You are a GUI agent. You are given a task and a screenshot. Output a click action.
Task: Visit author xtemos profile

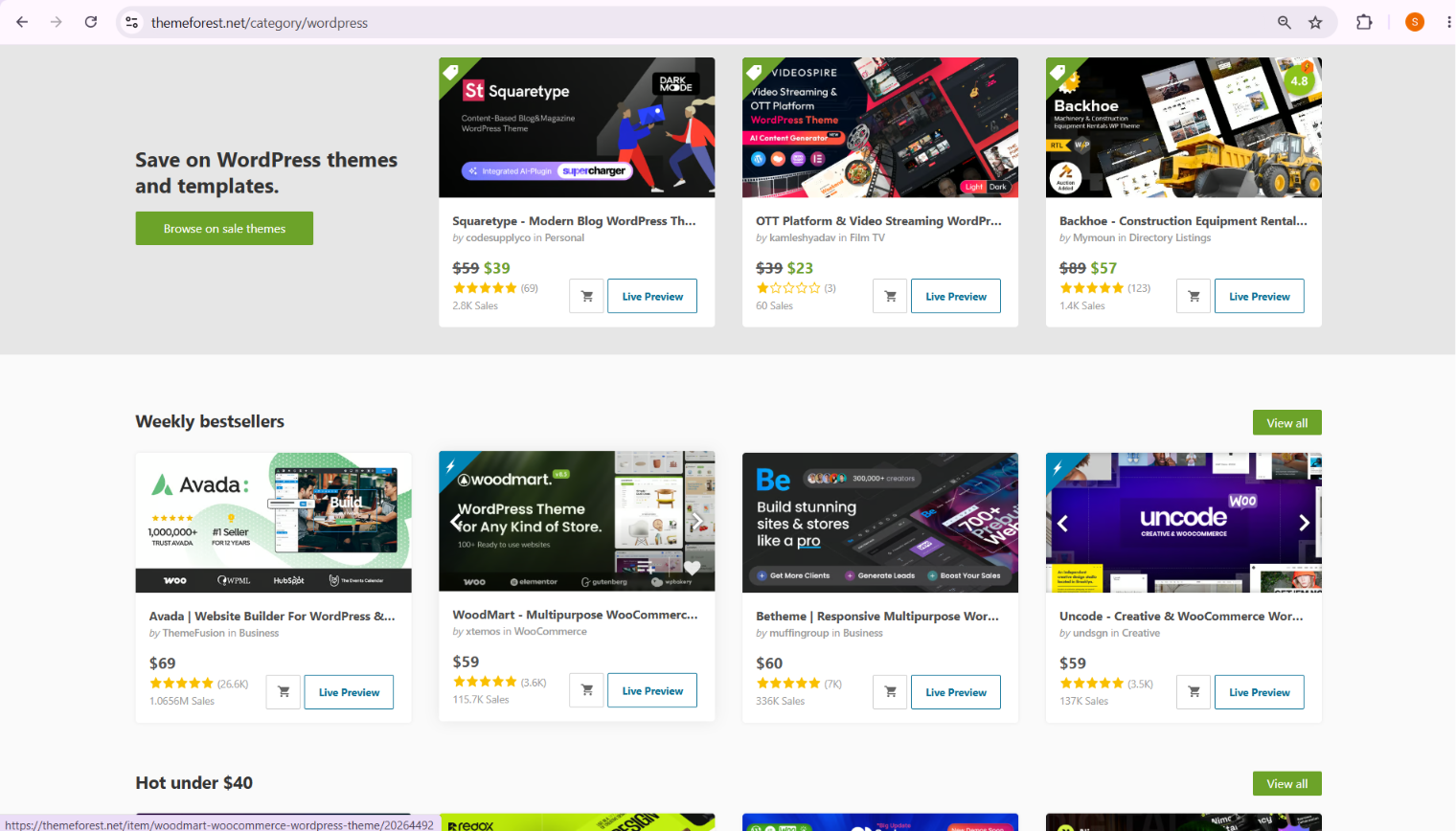(483, 631)
